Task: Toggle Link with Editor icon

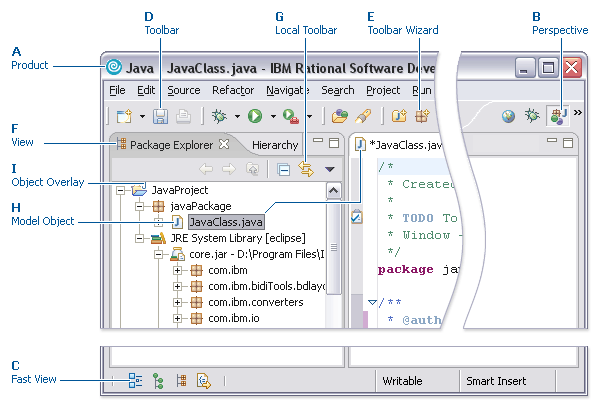Action: coord(306,169)
